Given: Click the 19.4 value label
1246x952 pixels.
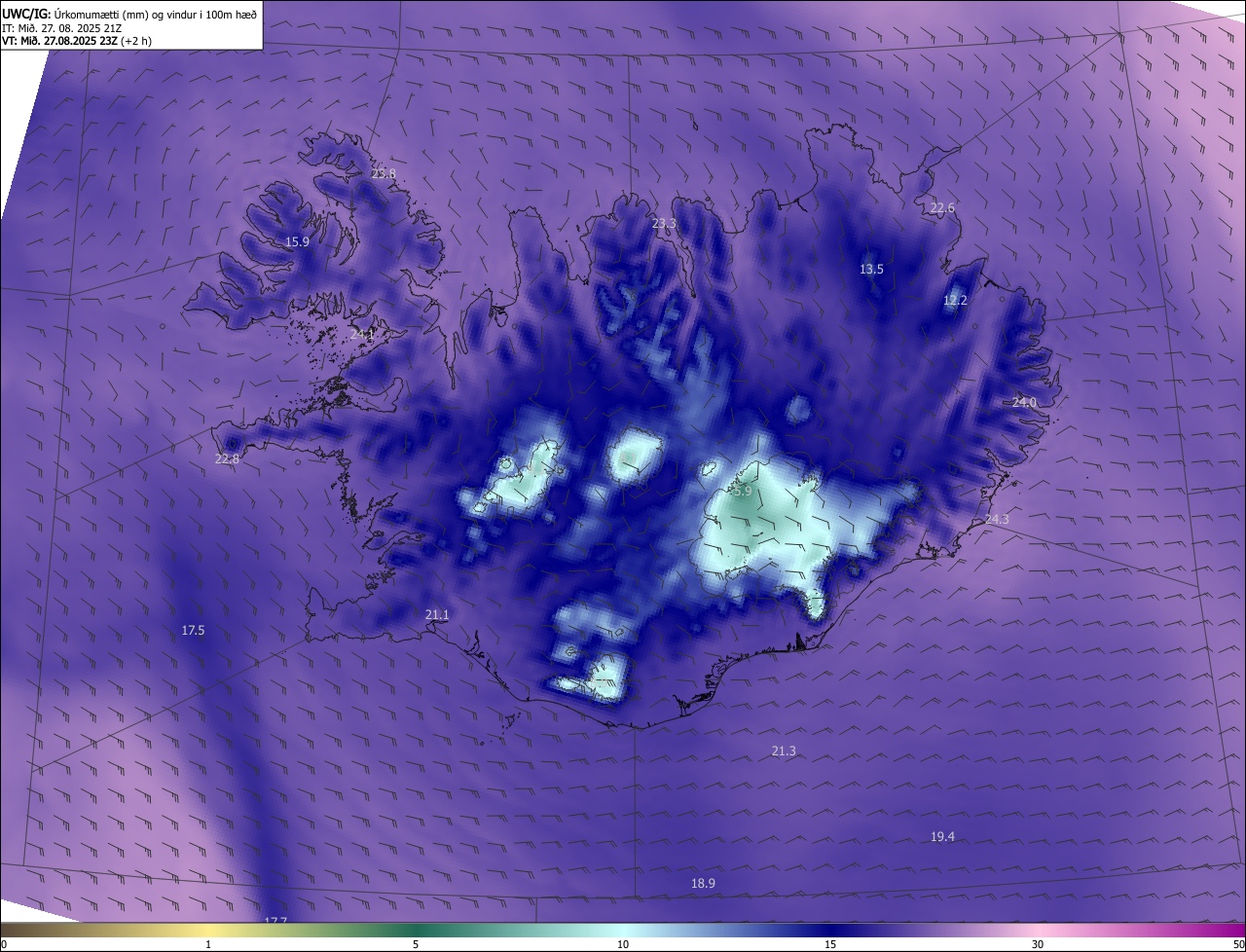Looking at the screenshot, I should (942, 837).
